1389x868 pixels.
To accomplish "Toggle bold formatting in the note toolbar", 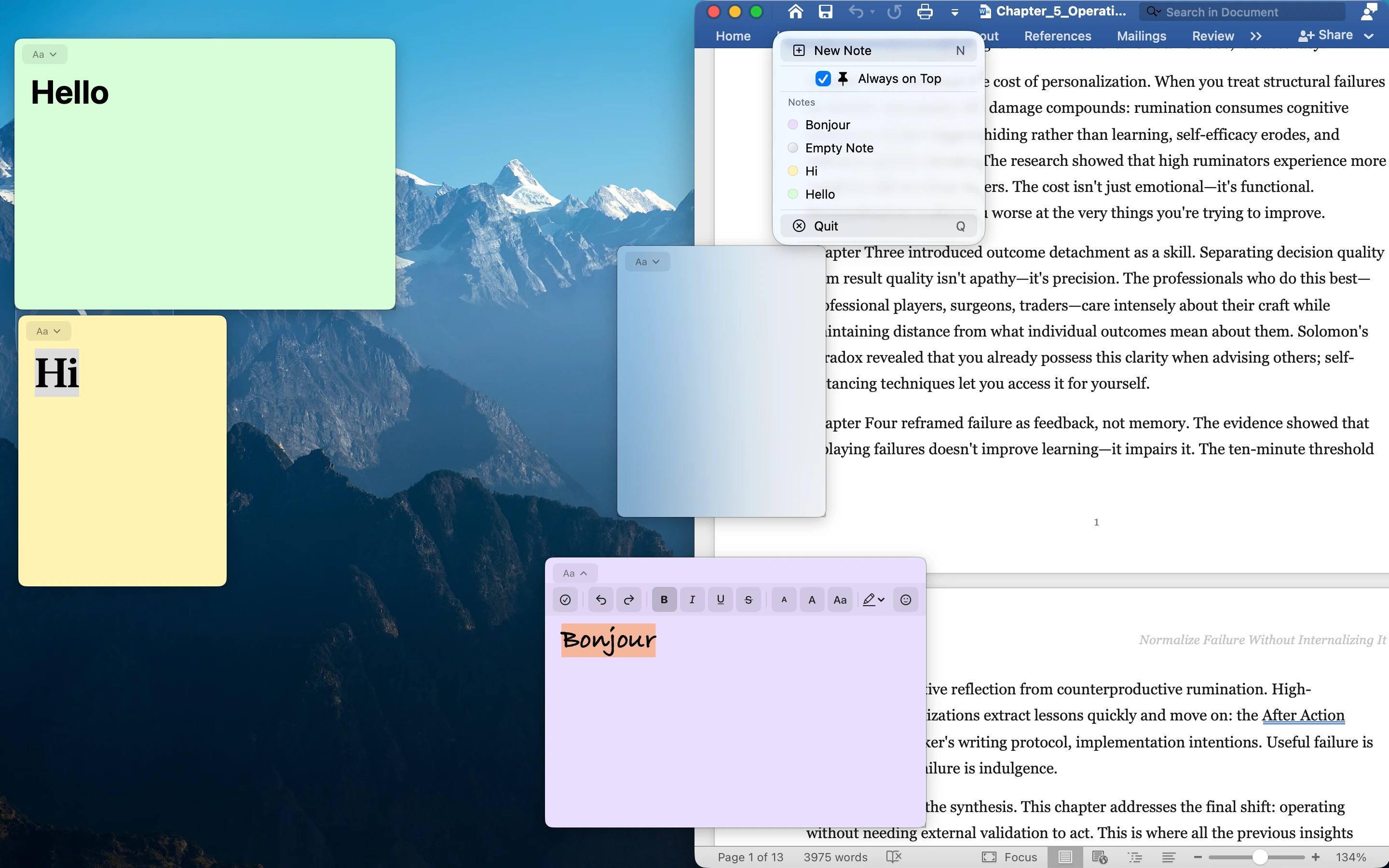I will pos(664,599).
